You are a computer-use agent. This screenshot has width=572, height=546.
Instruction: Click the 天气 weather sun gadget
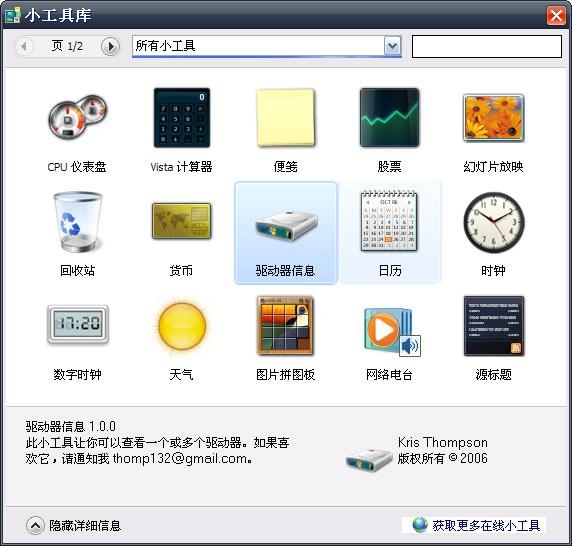click(x=182, y=326)
